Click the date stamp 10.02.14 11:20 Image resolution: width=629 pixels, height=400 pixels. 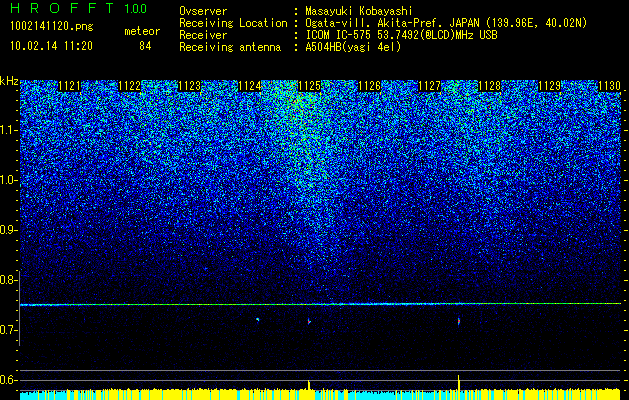(x=51, y=46)
